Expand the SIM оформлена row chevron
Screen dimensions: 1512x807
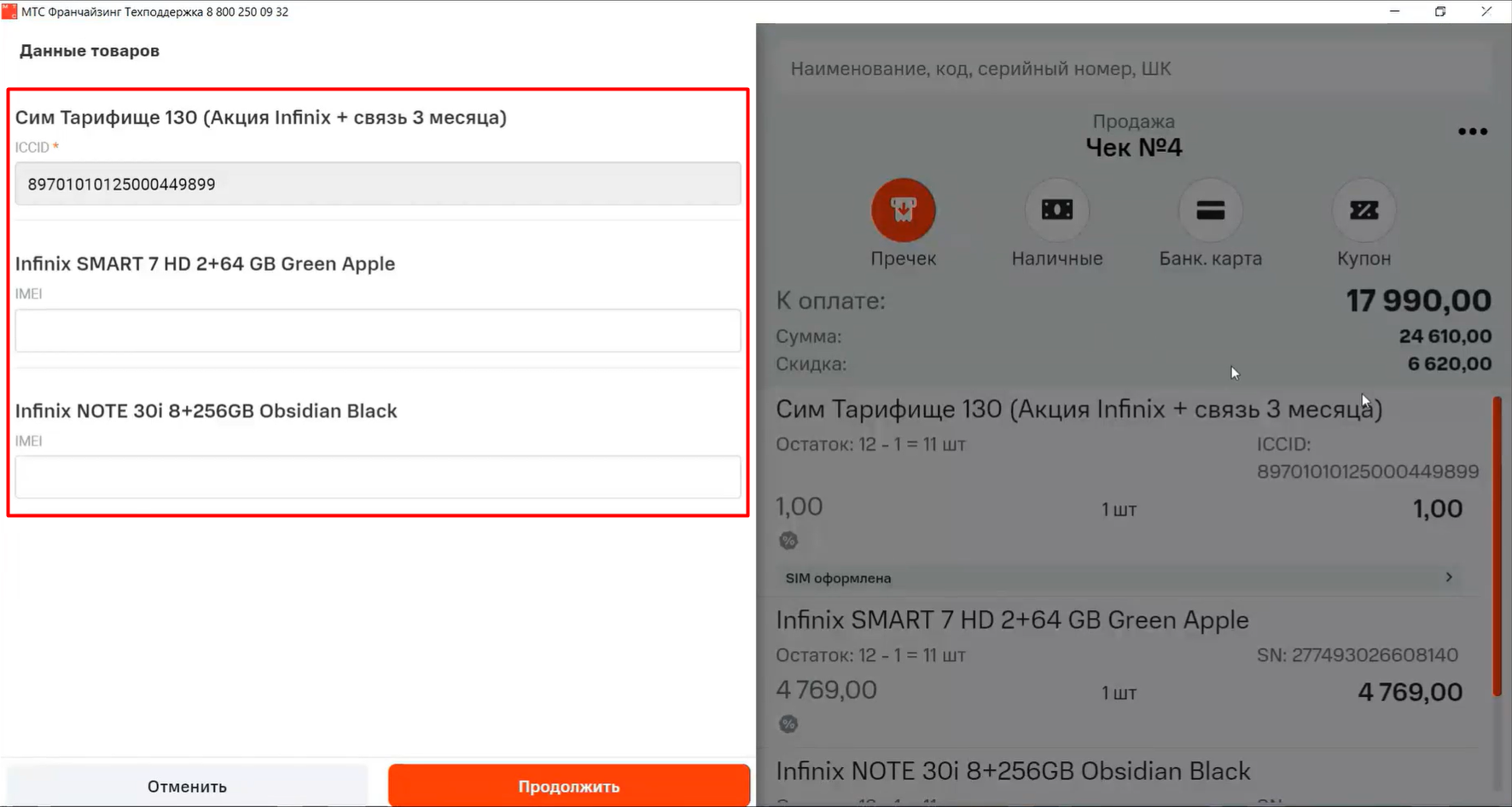1449,578
